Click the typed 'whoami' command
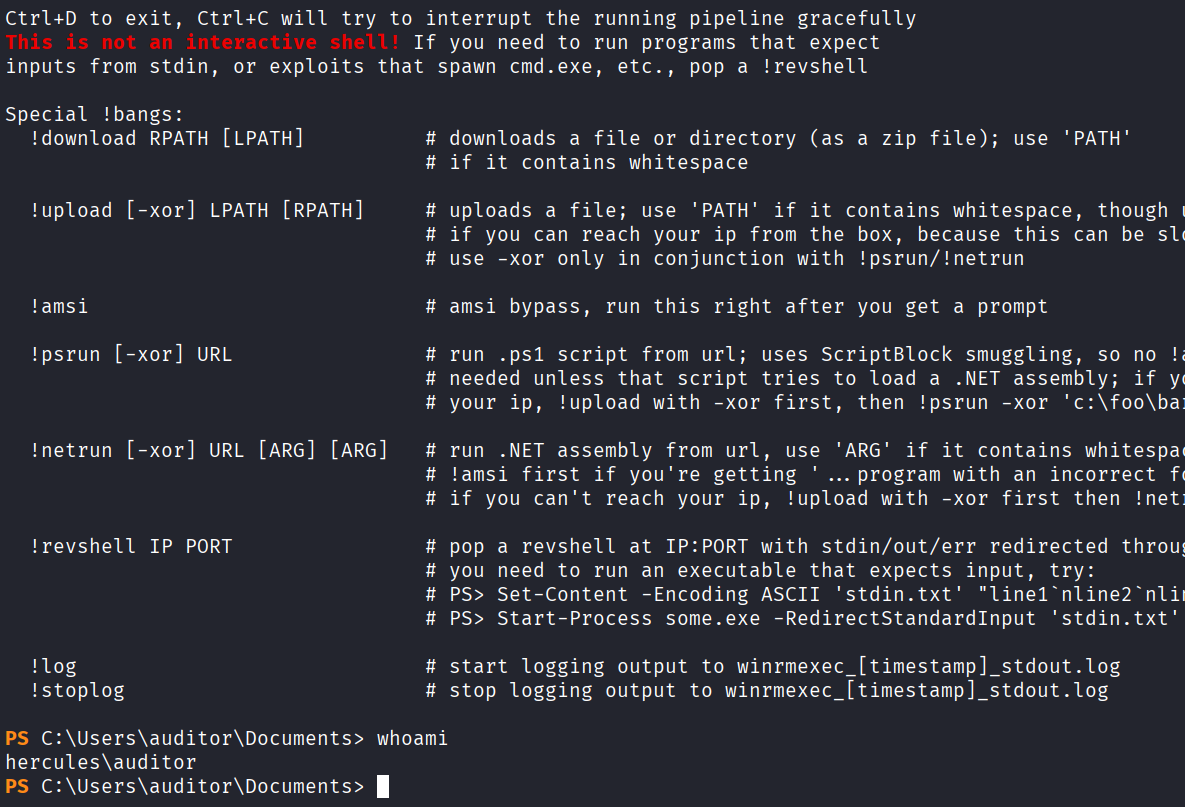Image resolution: width=1185 pixels, height=807 pixels. [x=412, y=739]
